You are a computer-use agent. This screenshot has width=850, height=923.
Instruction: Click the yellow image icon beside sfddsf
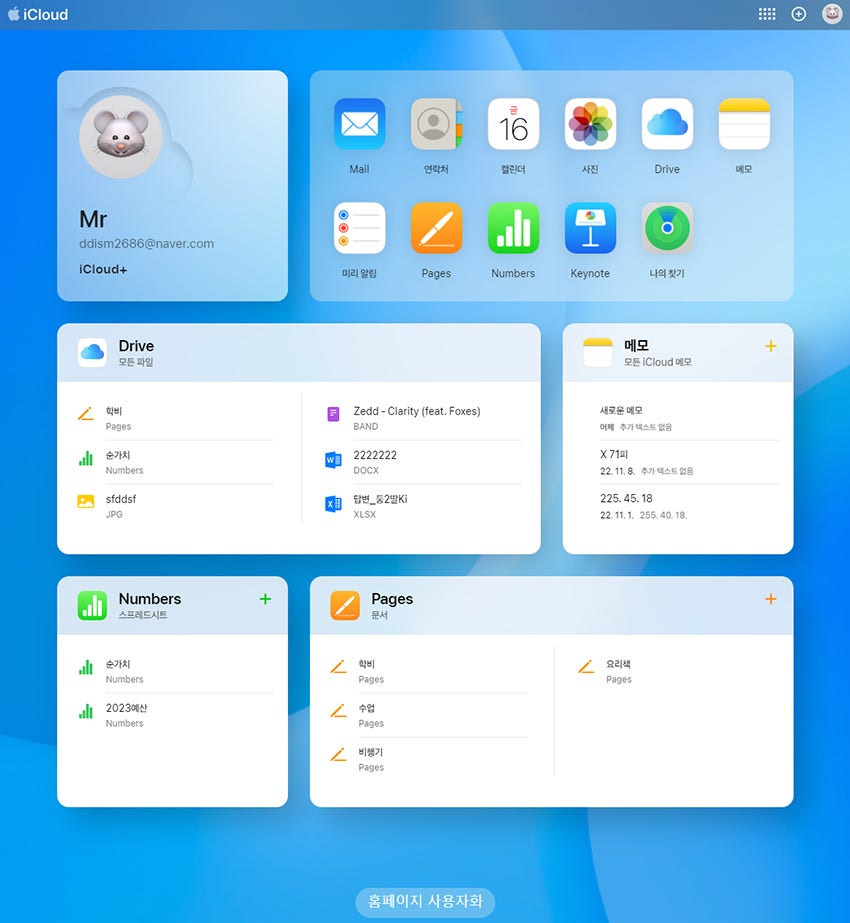pos(86,502)
